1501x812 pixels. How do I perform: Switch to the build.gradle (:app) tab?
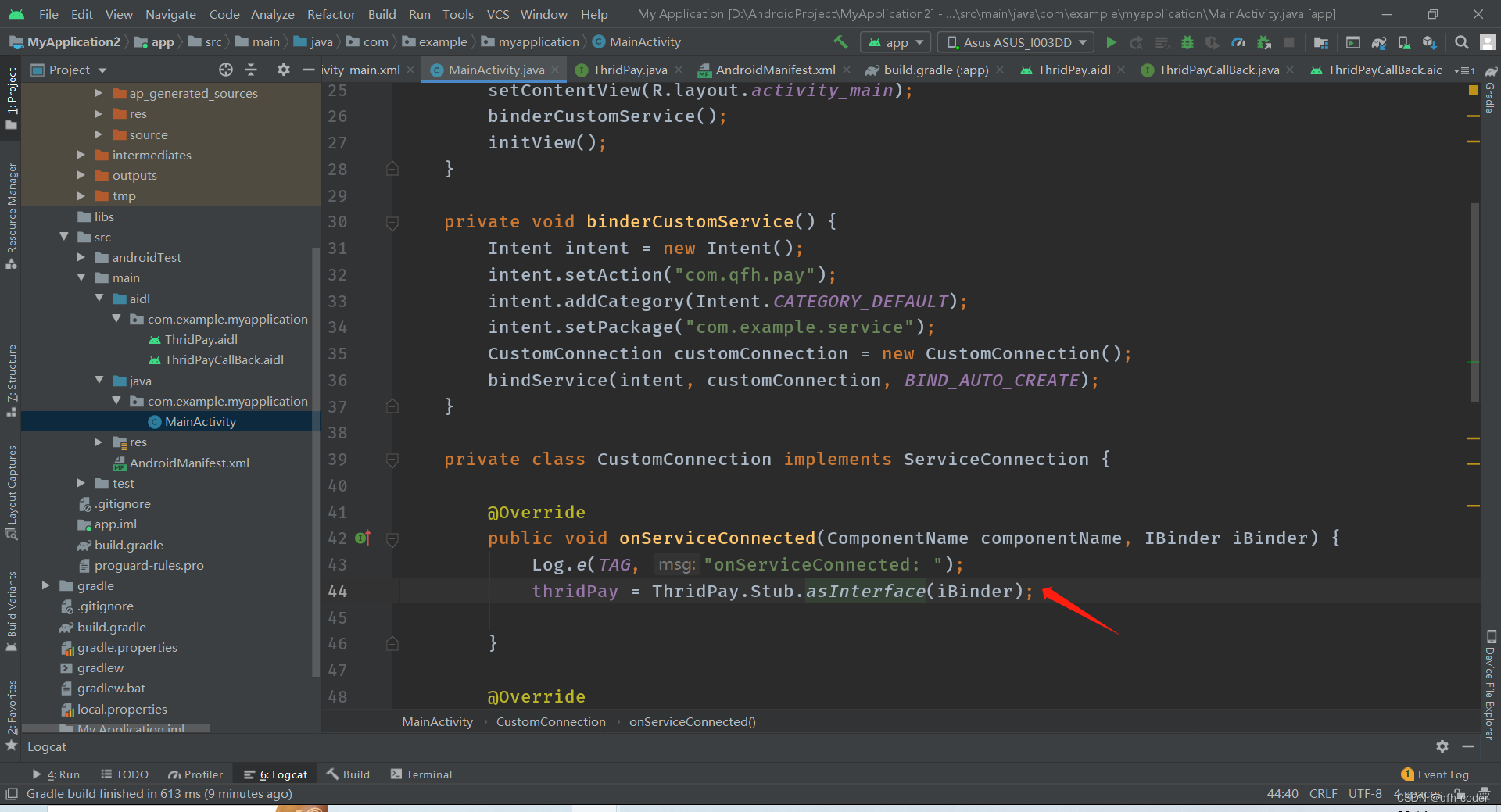point(935,70)
